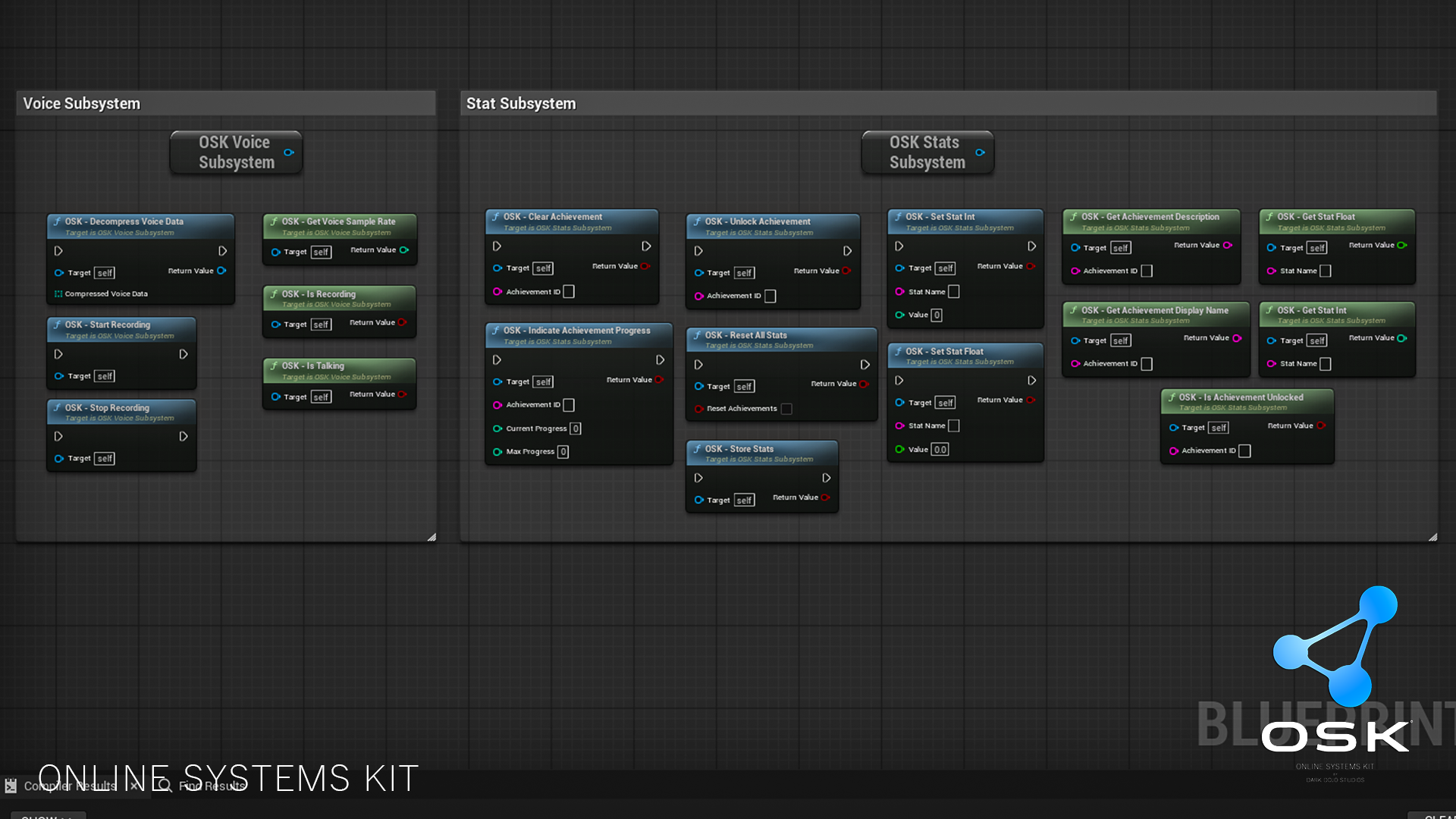Click the exec output arrow on OSK - Reset All Stats
Viewport: 1456px width, 819px height.
click(x=865, y=364)
